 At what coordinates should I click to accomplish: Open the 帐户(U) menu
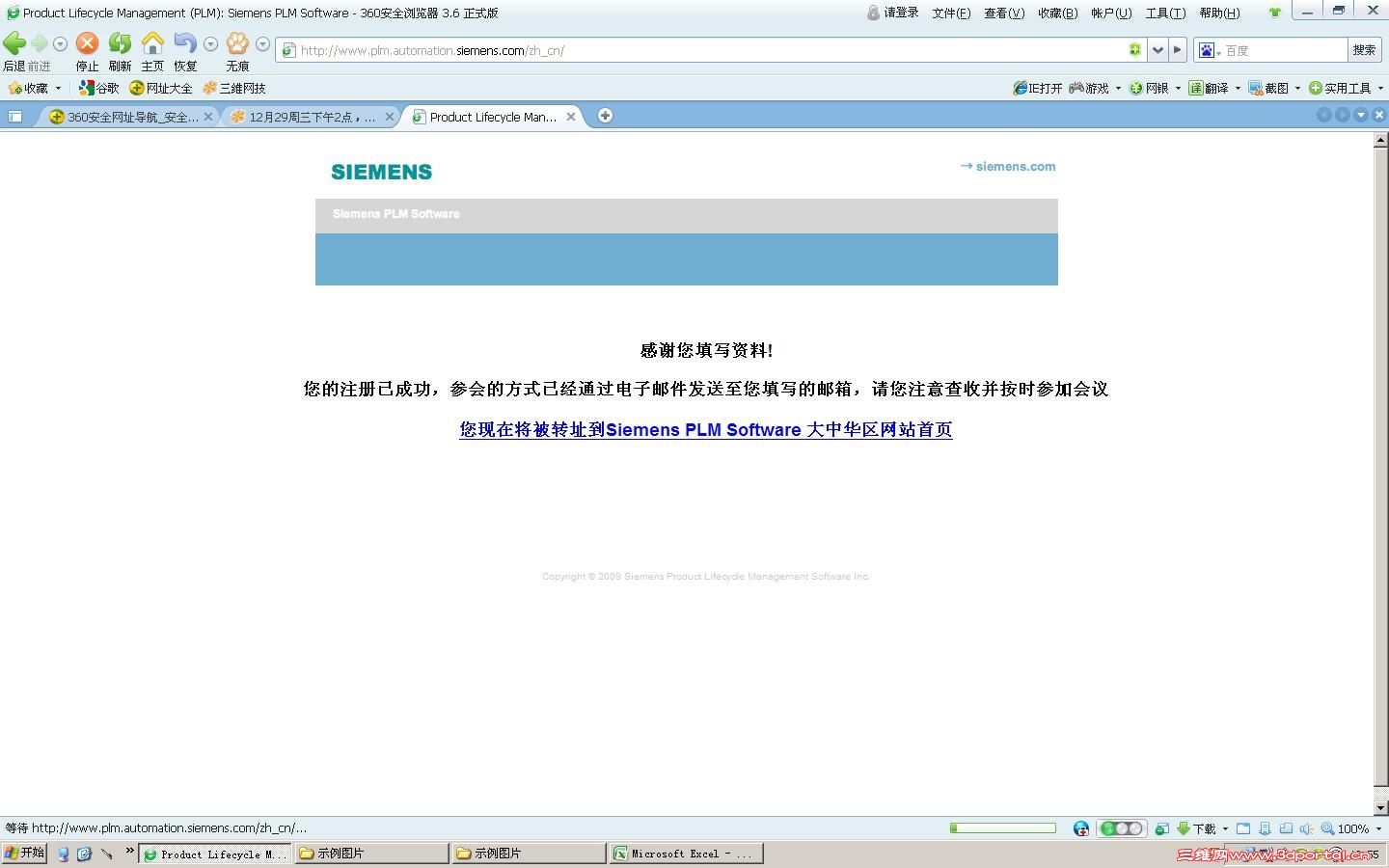[1111, 13]
